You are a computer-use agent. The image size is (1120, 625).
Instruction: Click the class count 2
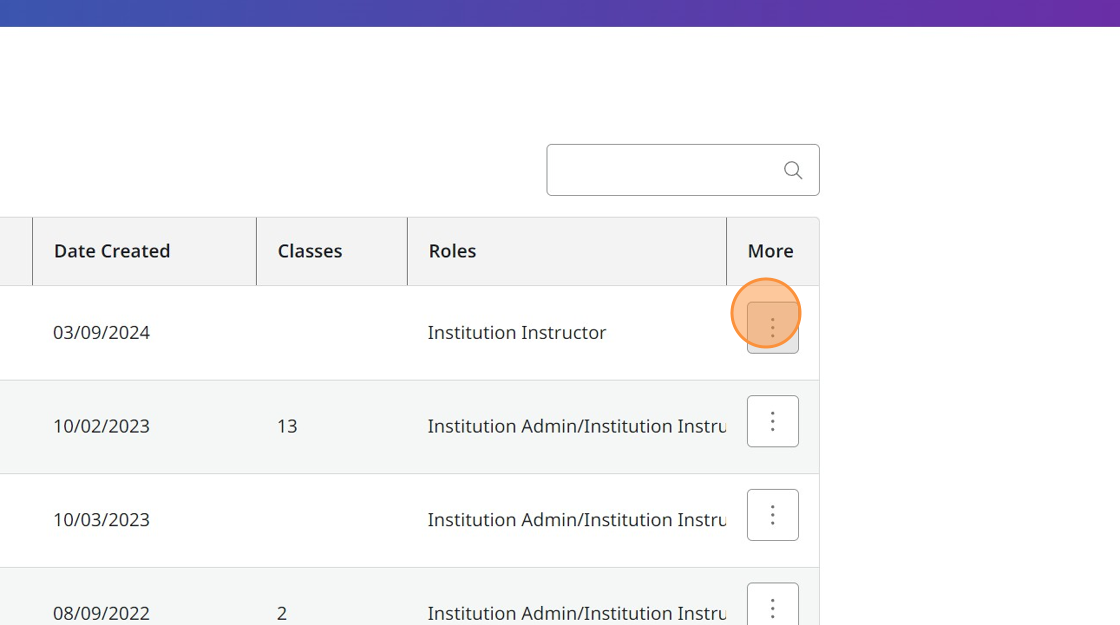click(x=282, y=612)
